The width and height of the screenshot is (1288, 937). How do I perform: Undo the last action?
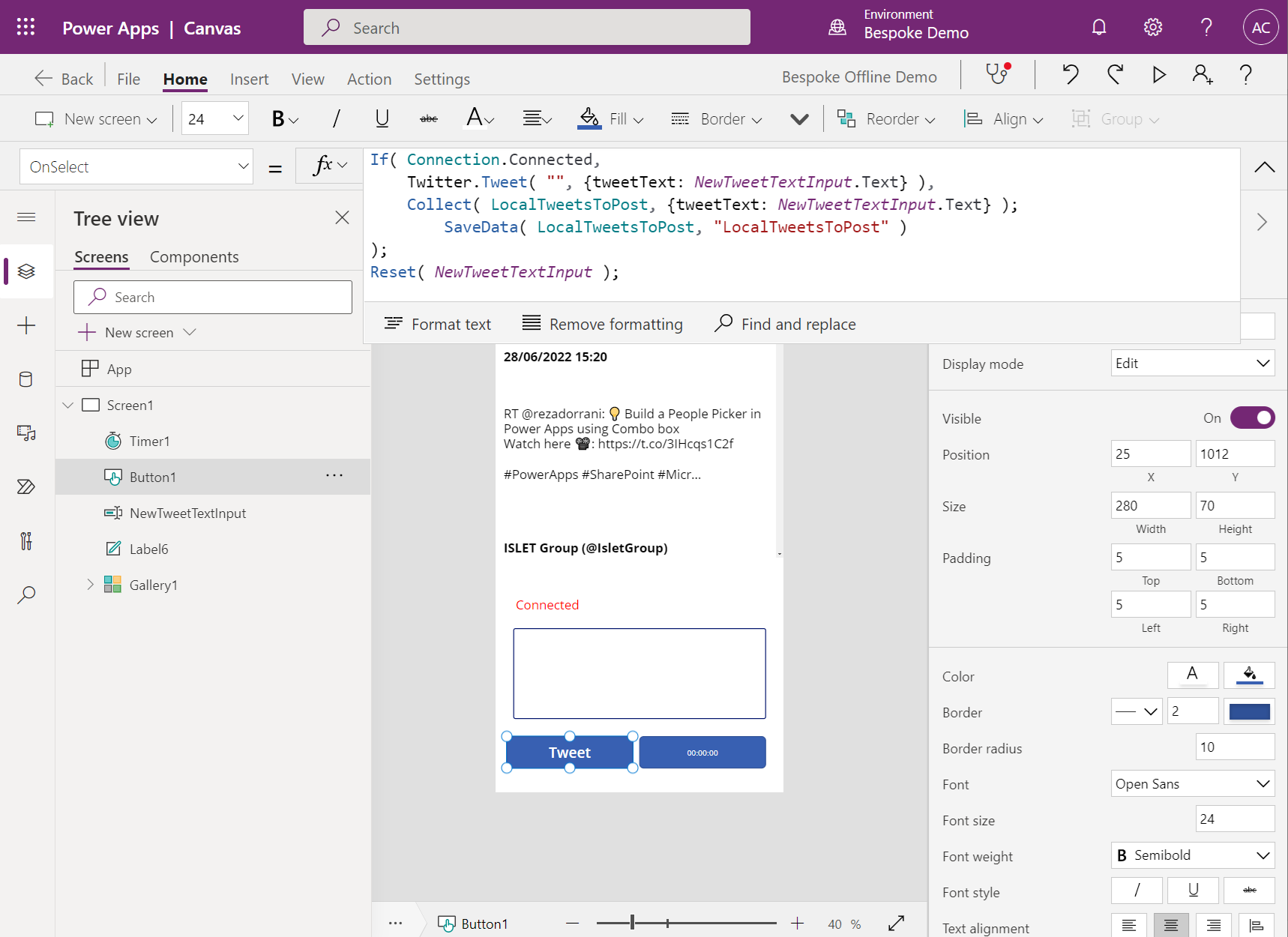click(1071, 74)
